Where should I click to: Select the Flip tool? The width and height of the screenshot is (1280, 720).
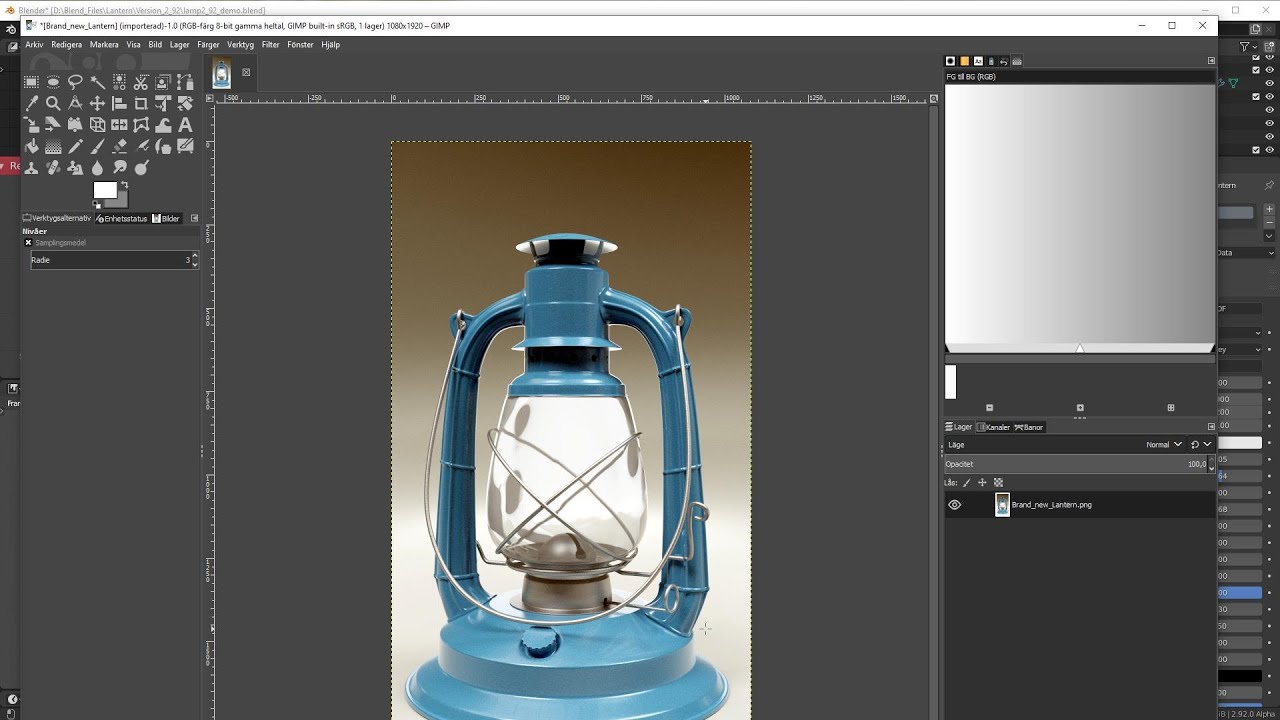tap(119, 125)
